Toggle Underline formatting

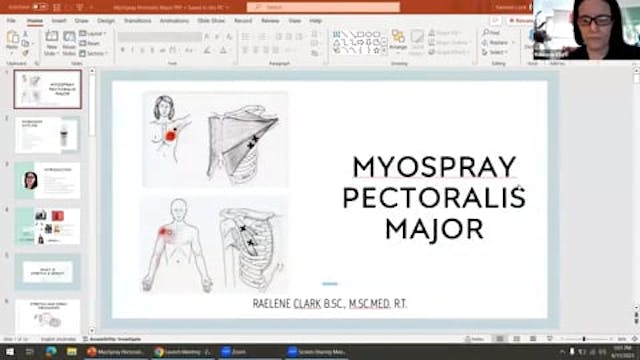(142, 50)
